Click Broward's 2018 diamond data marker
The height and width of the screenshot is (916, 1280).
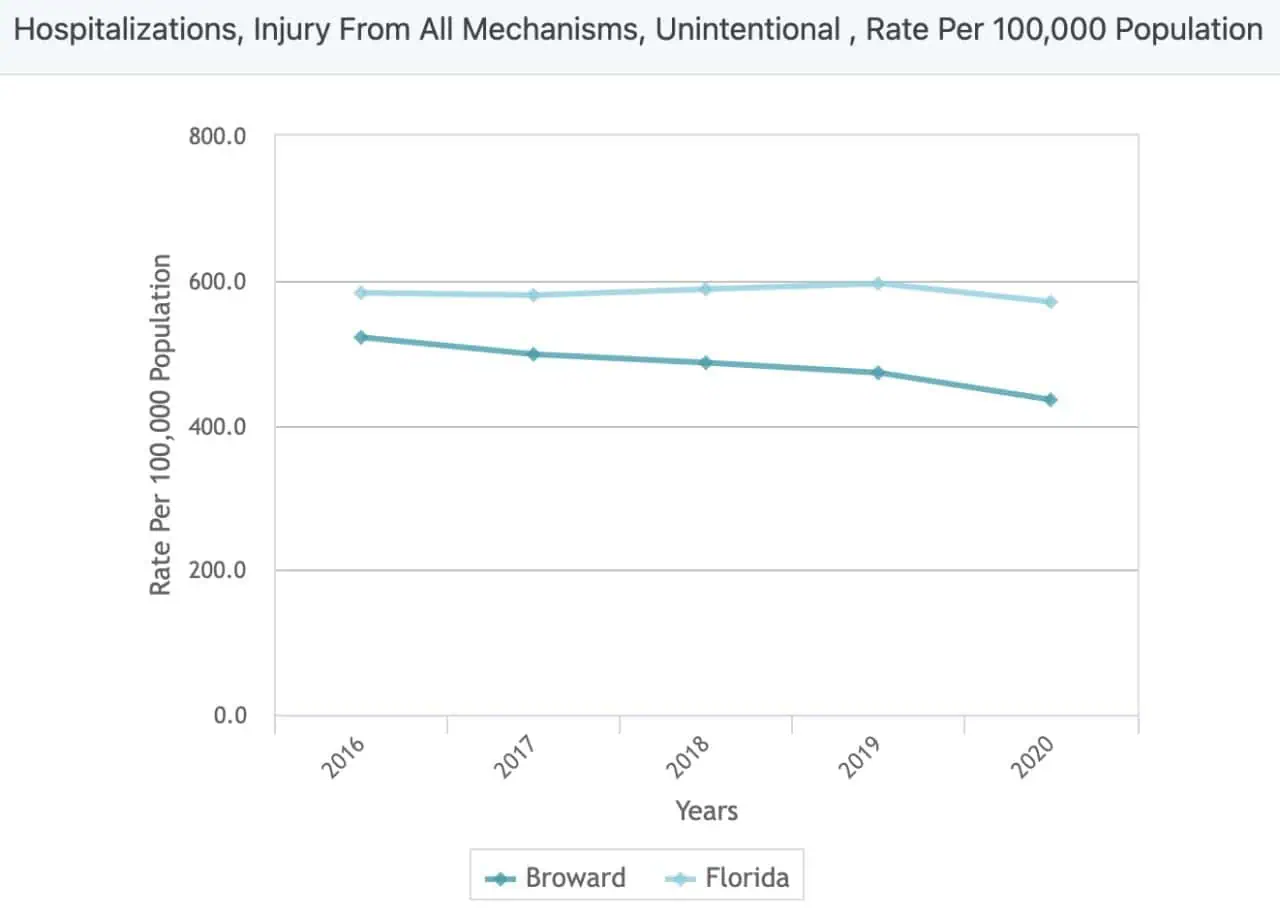(706, 363)
